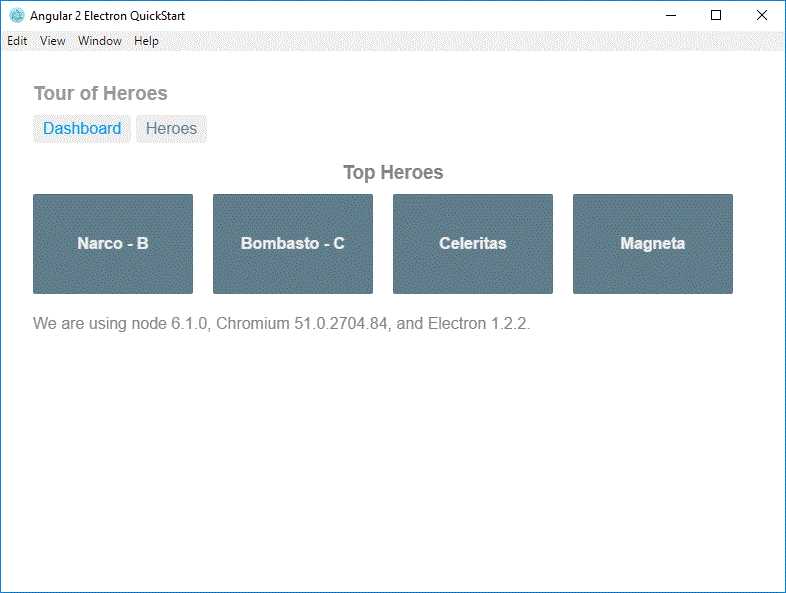Open the Magneta hero card
This screenshot has height=593, width=786.
click(653, 244)
